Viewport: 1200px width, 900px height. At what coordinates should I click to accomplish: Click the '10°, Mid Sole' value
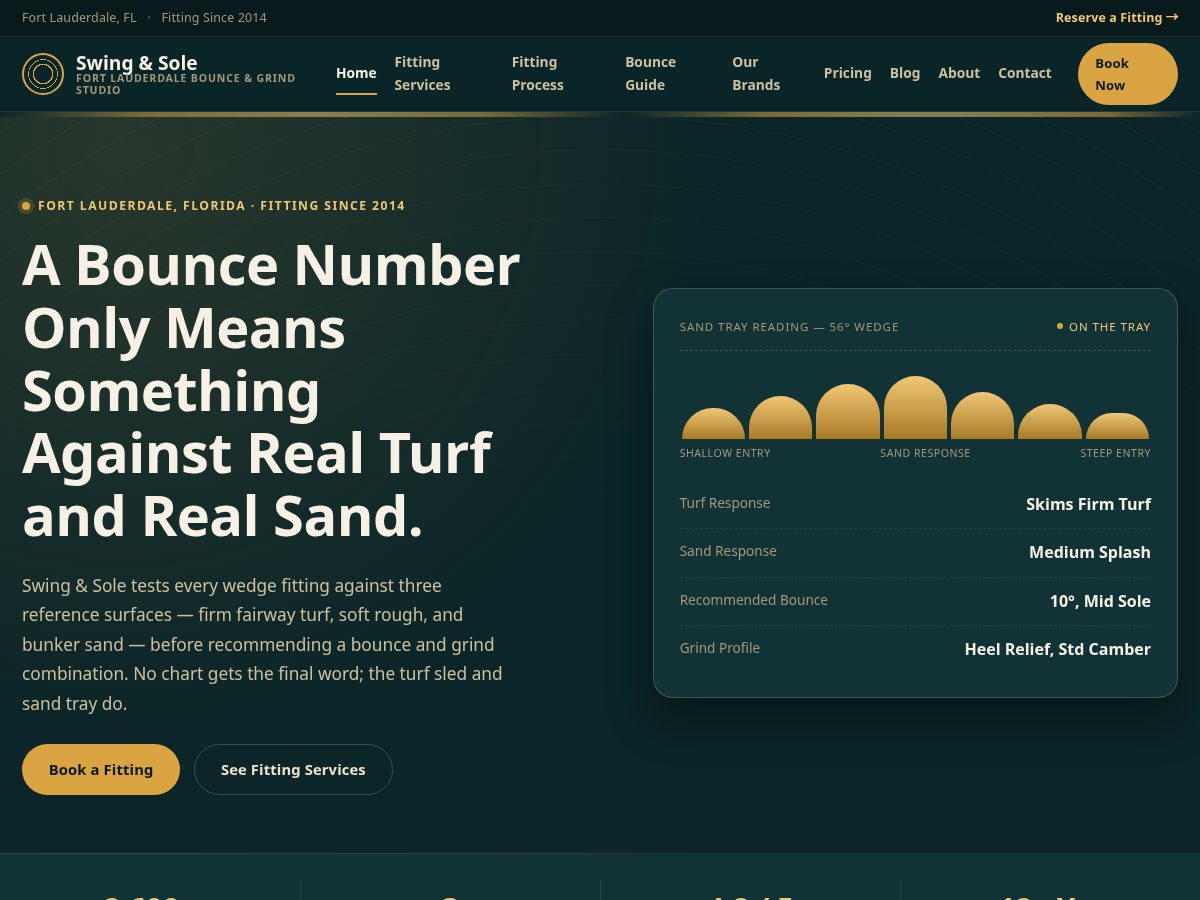point(1100,601)
